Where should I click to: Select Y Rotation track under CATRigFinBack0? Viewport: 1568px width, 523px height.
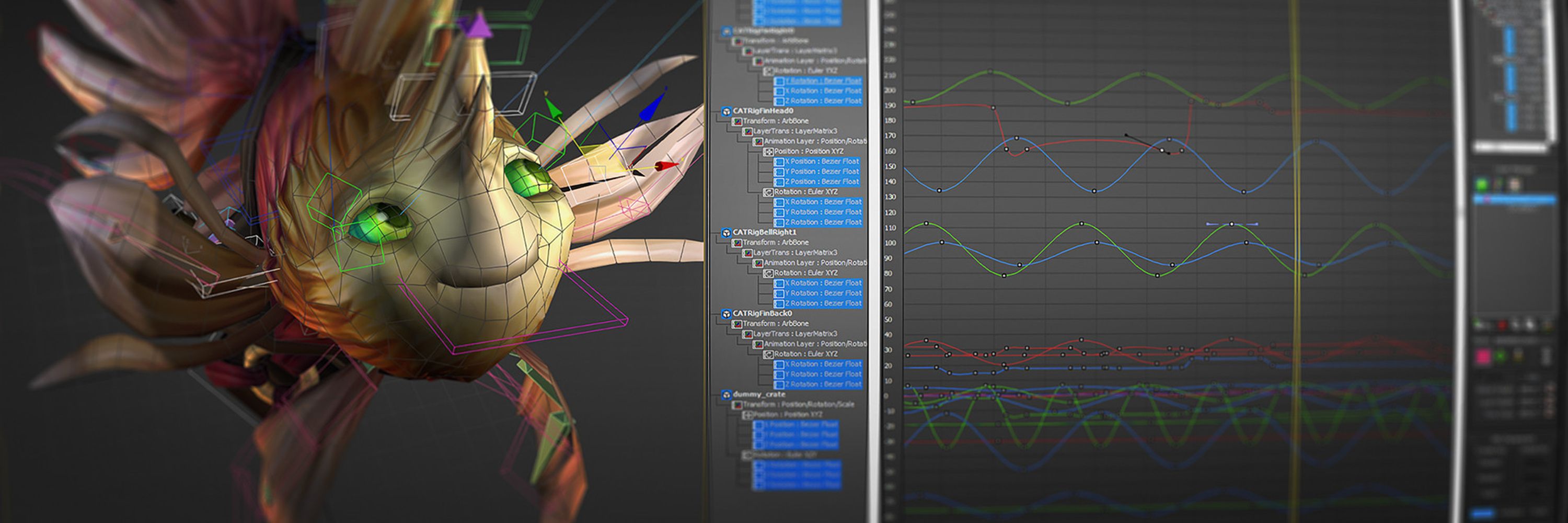point(818,374)
